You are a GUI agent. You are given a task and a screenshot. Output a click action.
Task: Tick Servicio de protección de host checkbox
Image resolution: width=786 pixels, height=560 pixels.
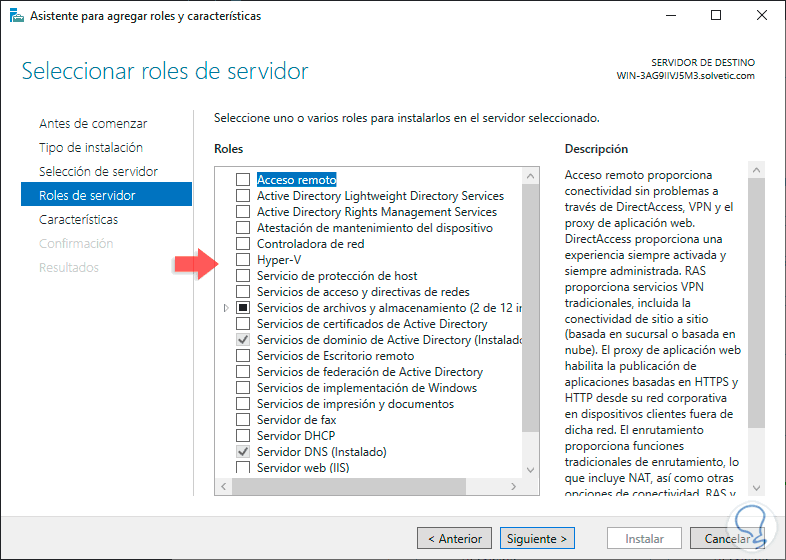[243, 276]
